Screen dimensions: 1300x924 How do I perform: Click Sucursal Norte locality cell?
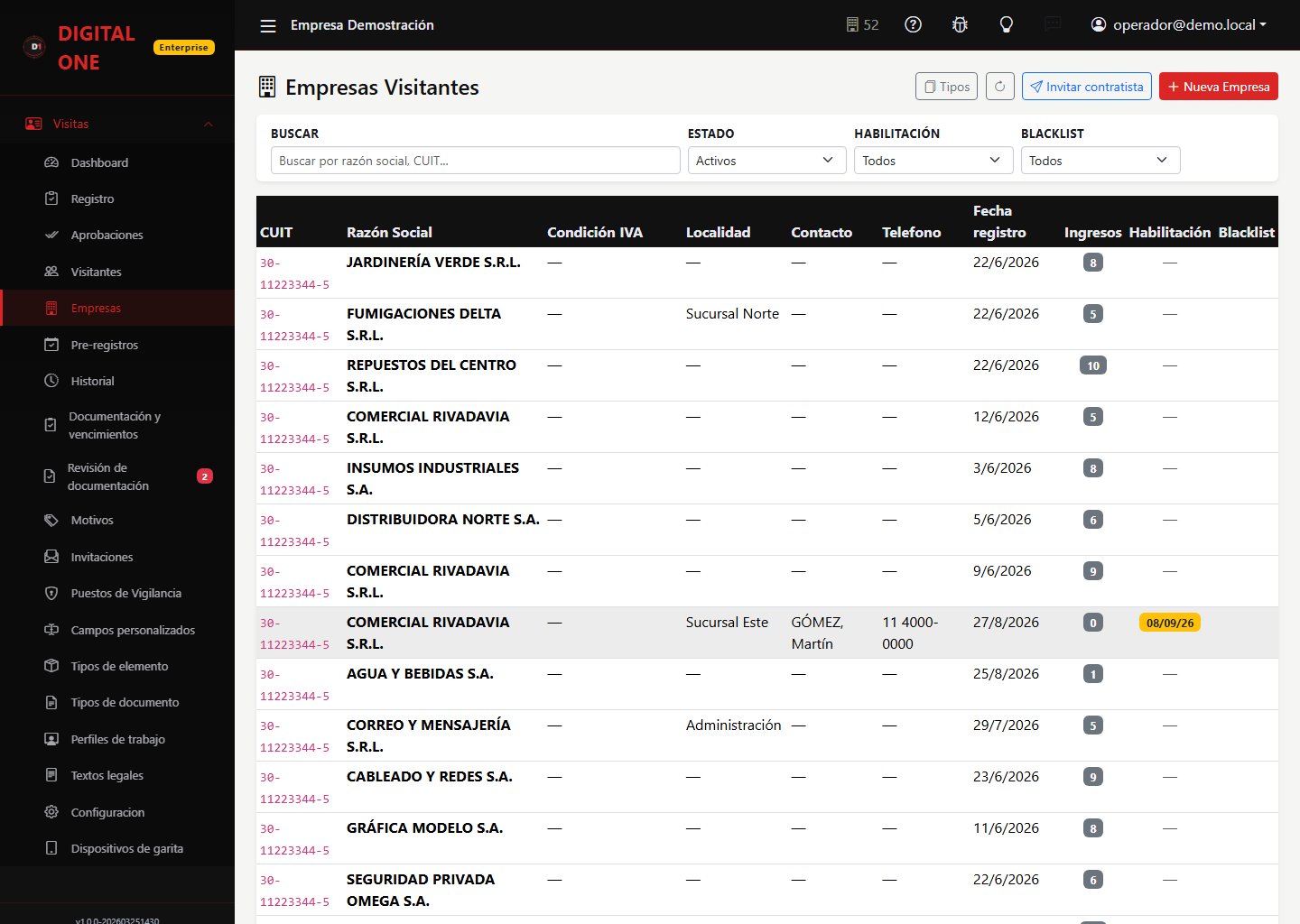tap(732, 314)
